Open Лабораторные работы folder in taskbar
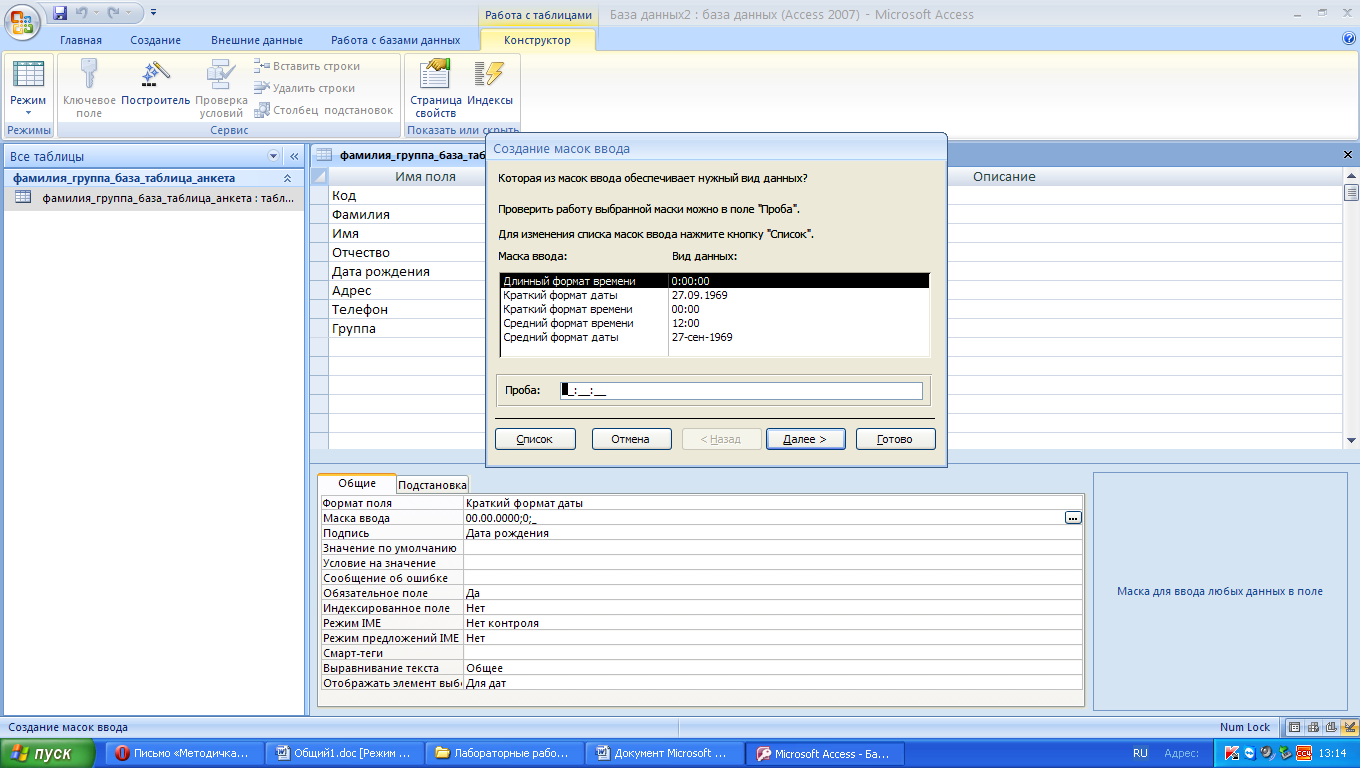 pos(503,753)
